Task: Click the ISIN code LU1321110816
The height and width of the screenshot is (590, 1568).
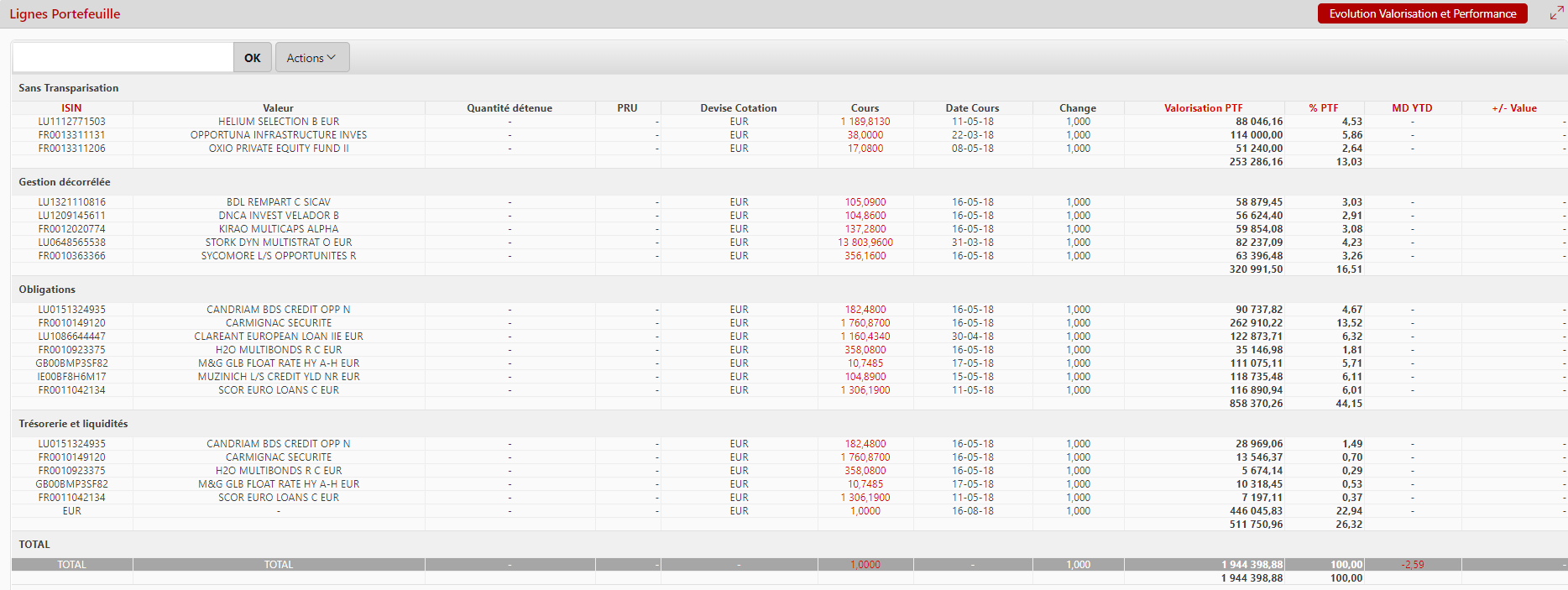Action: (71, 202)
